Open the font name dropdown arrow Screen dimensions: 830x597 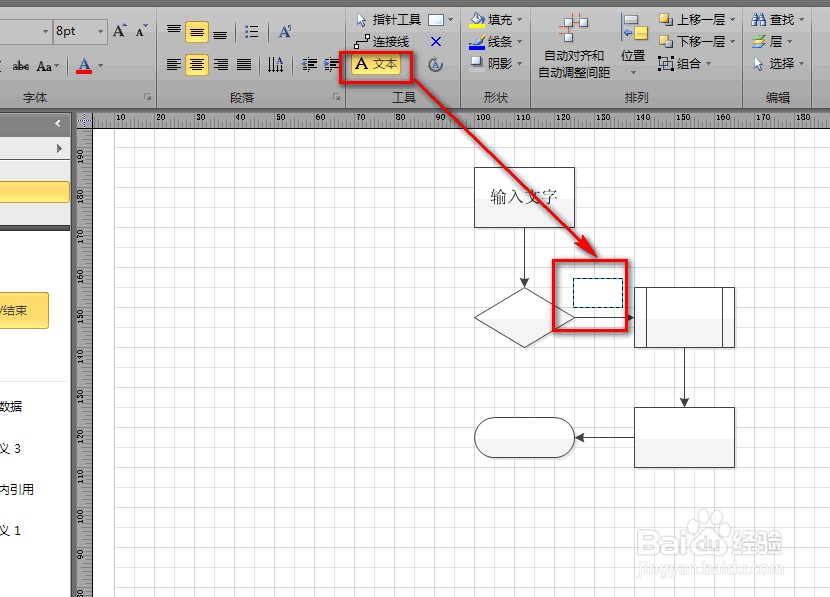click(45, 31)
